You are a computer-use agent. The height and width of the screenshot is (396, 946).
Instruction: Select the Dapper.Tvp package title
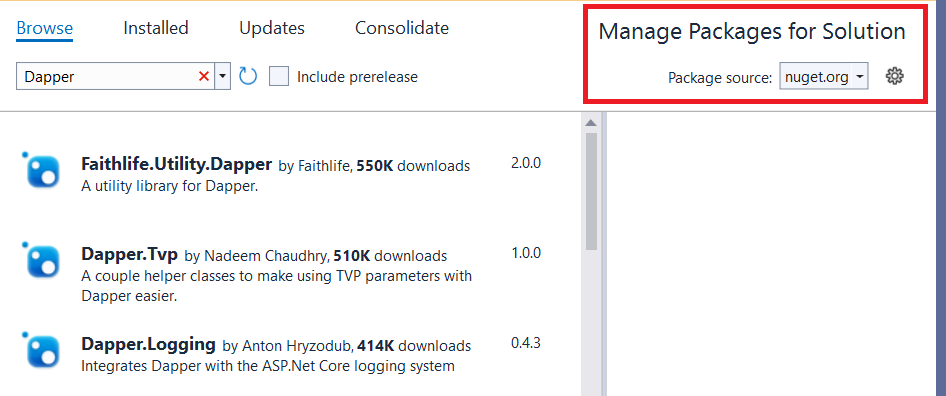coord(129,254)
